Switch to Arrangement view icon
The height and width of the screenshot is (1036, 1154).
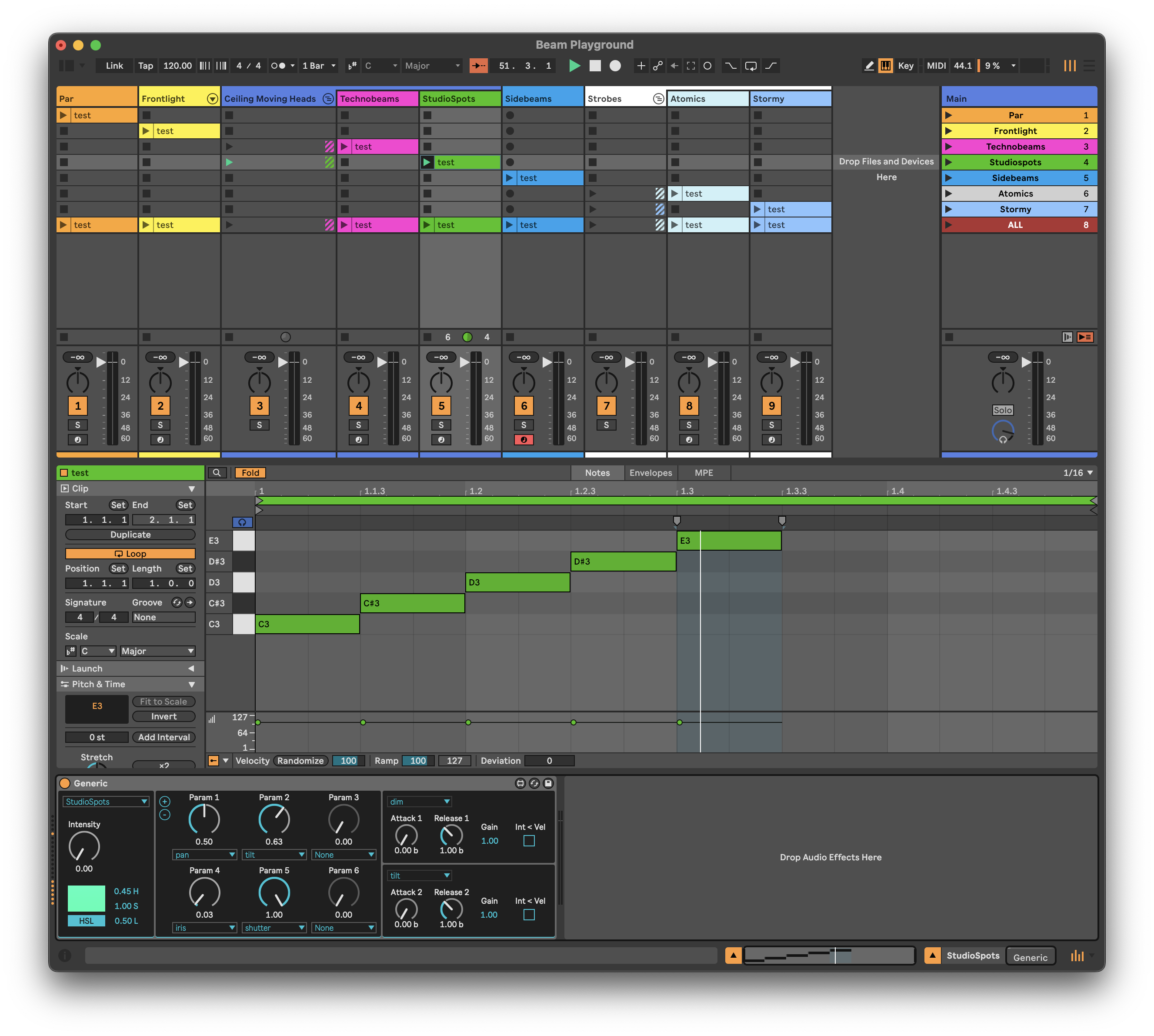(x=1089, y=66)
